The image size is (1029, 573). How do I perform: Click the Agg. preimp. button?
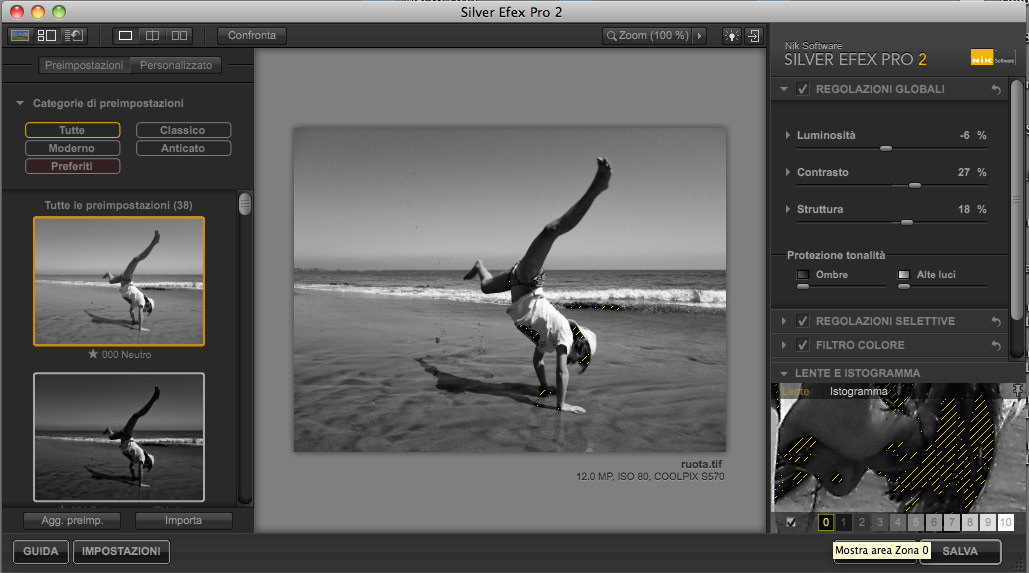point(72,520)
